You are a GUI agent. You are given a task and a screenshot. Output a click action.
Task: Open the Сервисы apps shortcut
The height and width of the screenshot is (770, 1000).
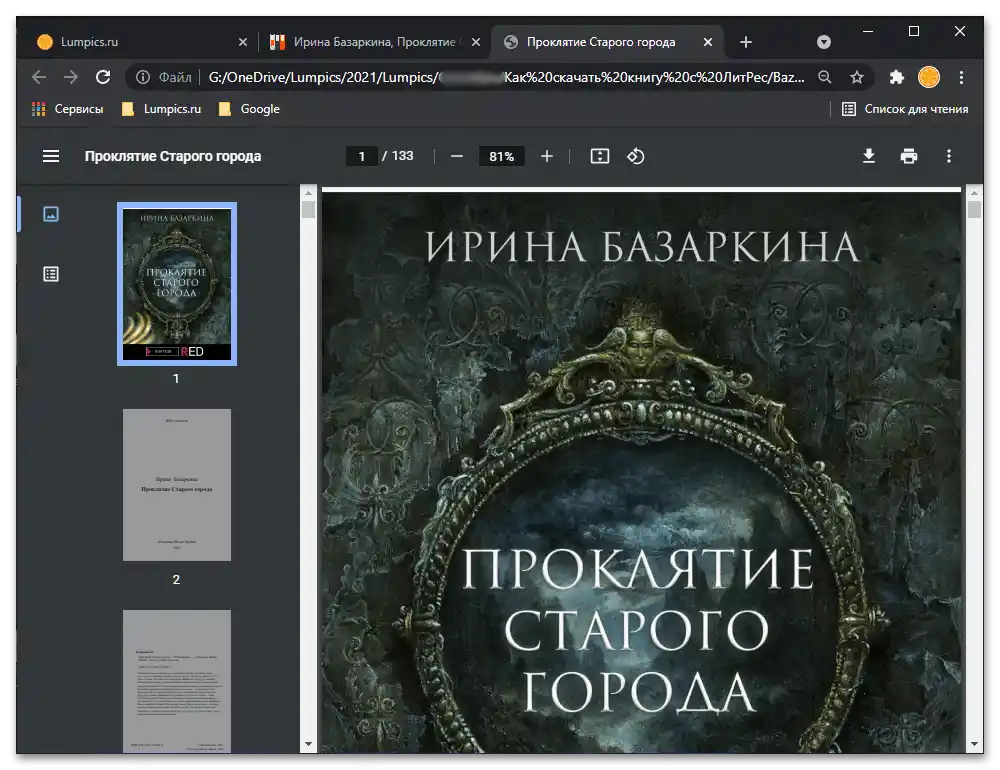coord(67,109)
